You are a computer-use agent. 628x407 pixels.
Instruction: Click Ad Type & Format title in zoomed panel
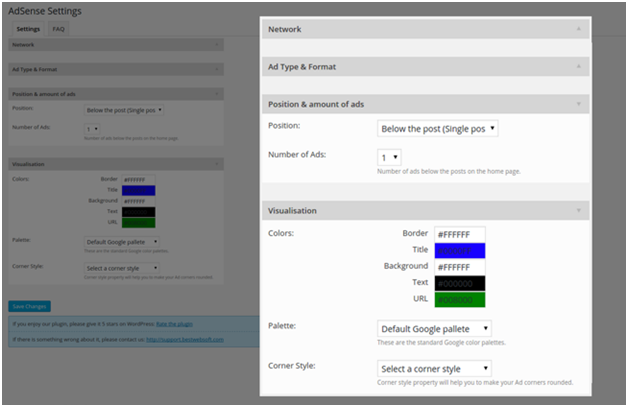click(x=302, y=67)
